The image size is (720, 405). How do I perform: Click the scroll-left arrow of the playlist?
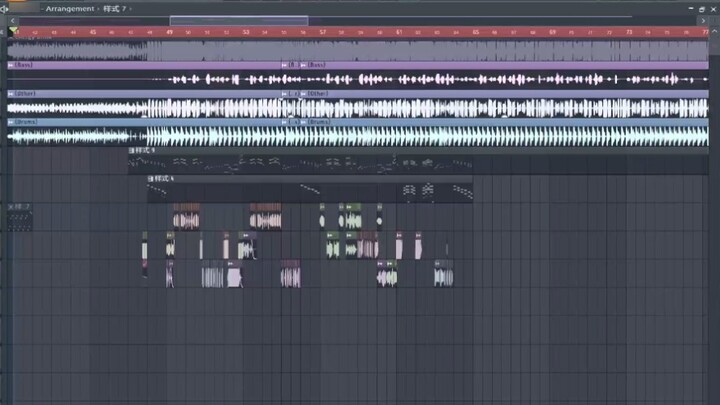click(11, 19)
